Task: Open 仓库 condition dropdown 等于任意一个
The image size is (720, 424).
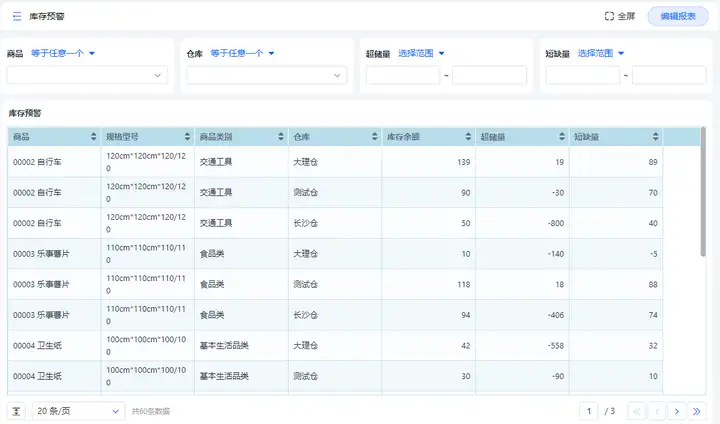Action: point(242,53)
